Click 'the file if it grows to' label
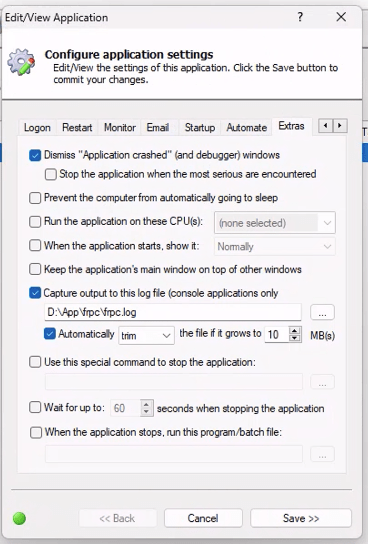Screen dimensions: 368x544 [x=220, y=333]
